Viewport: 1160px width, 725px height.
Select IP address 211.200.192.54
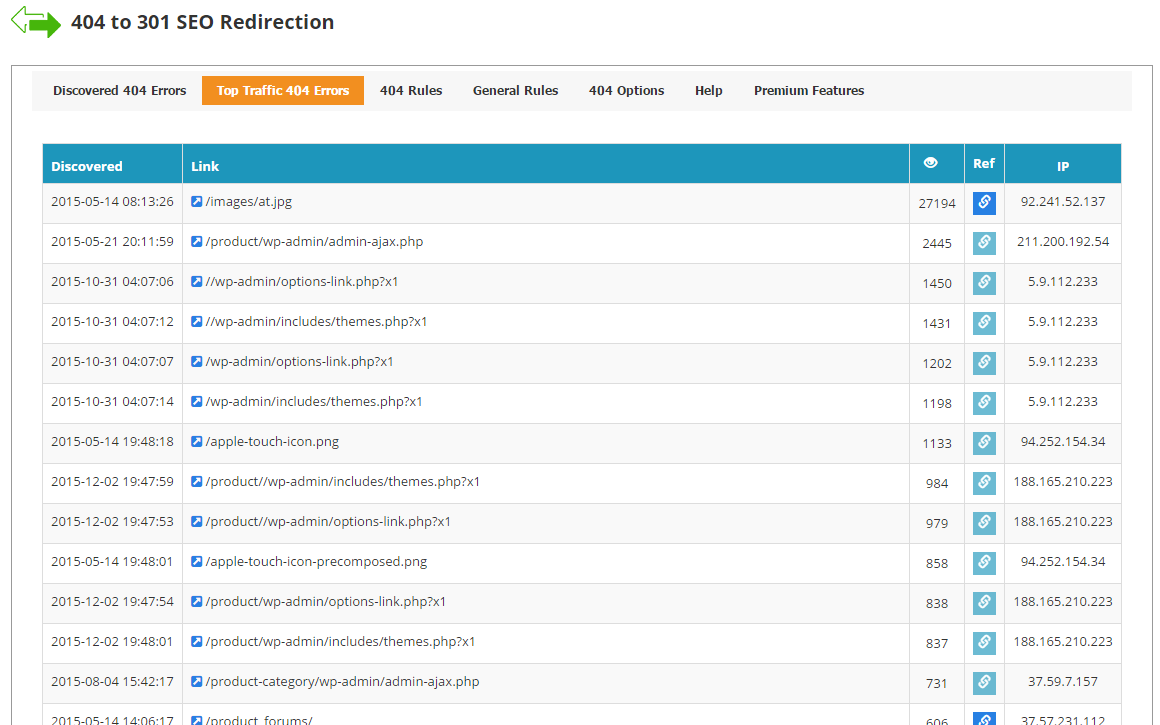pyautogui.click(x=1063, y=241)
